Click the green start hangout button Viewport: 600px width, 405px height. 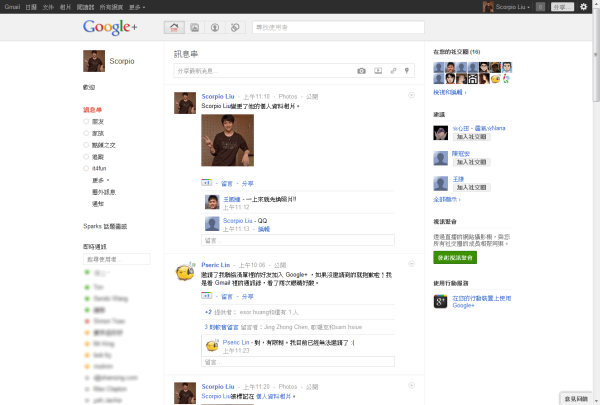[455, 258]
